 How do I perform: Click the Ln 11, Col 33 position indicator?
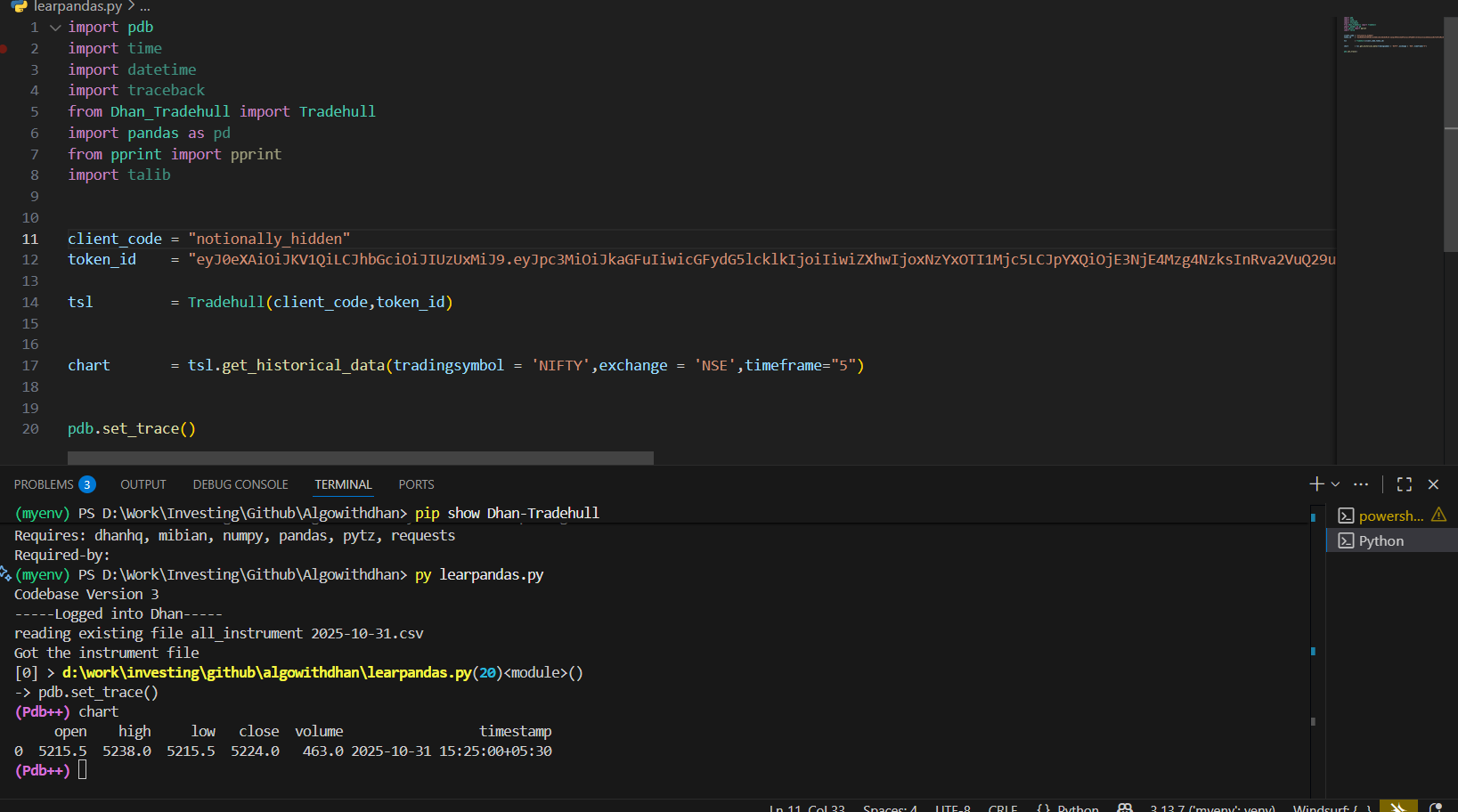(x=807, y=808)
